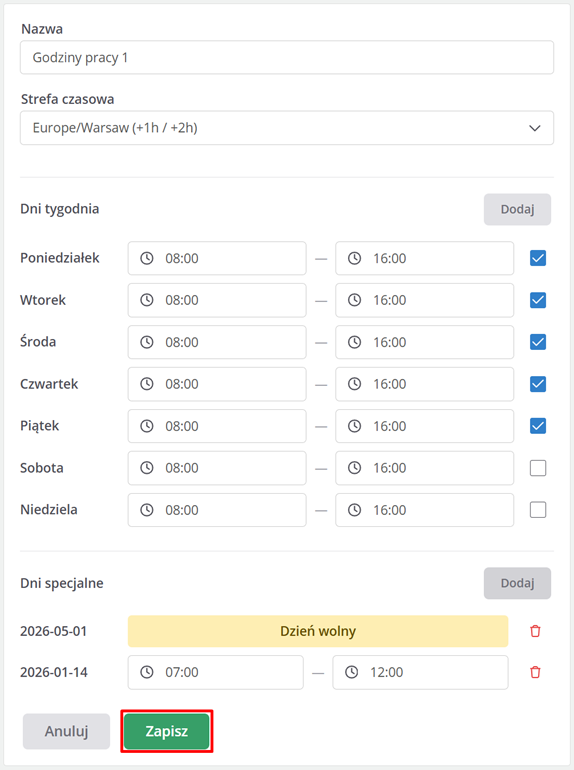The height and width of the screenshot is (770, 574).
Task: Click clock icon in Poniedziałek start time
Action: click(x=147, y=258)
